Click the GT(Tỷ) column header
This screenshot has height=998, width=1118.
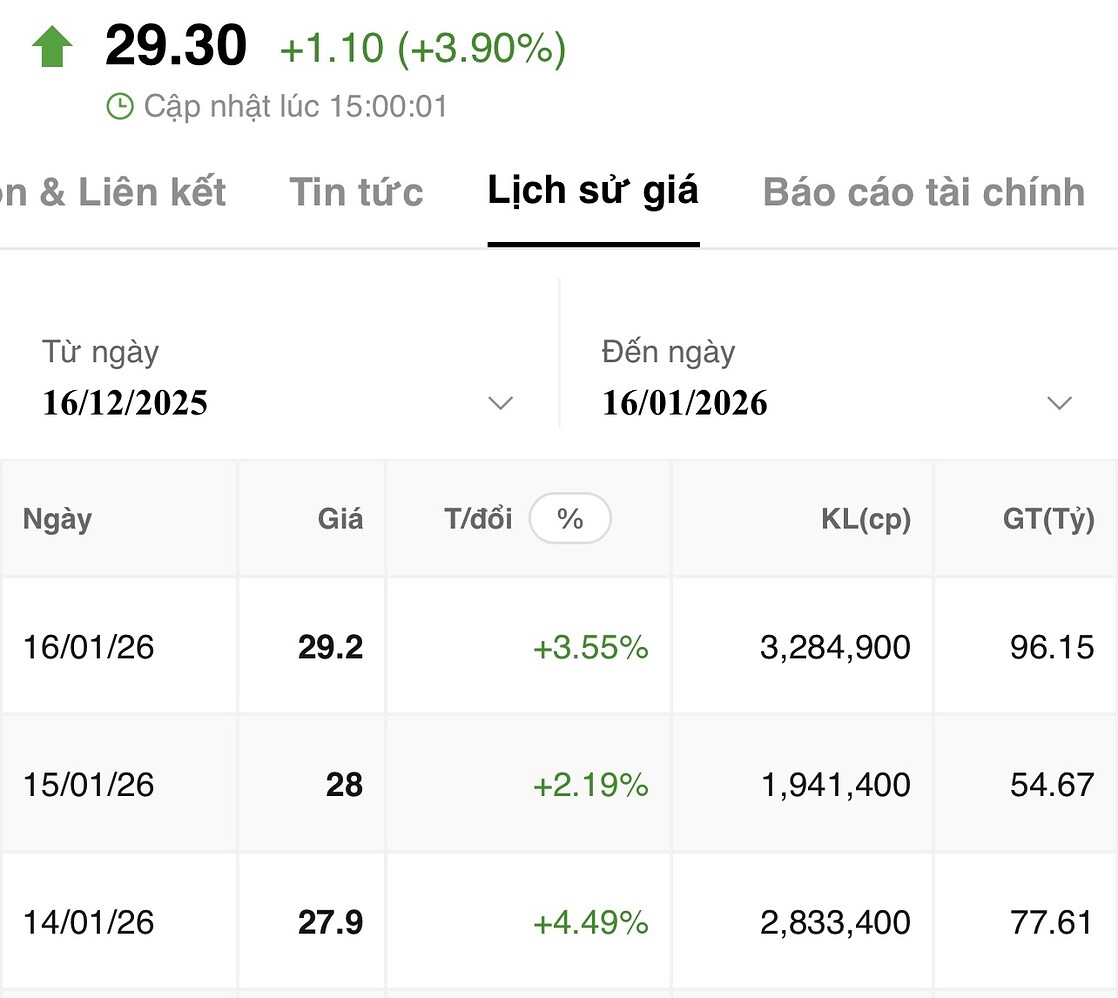click(x=1048, y=519)
